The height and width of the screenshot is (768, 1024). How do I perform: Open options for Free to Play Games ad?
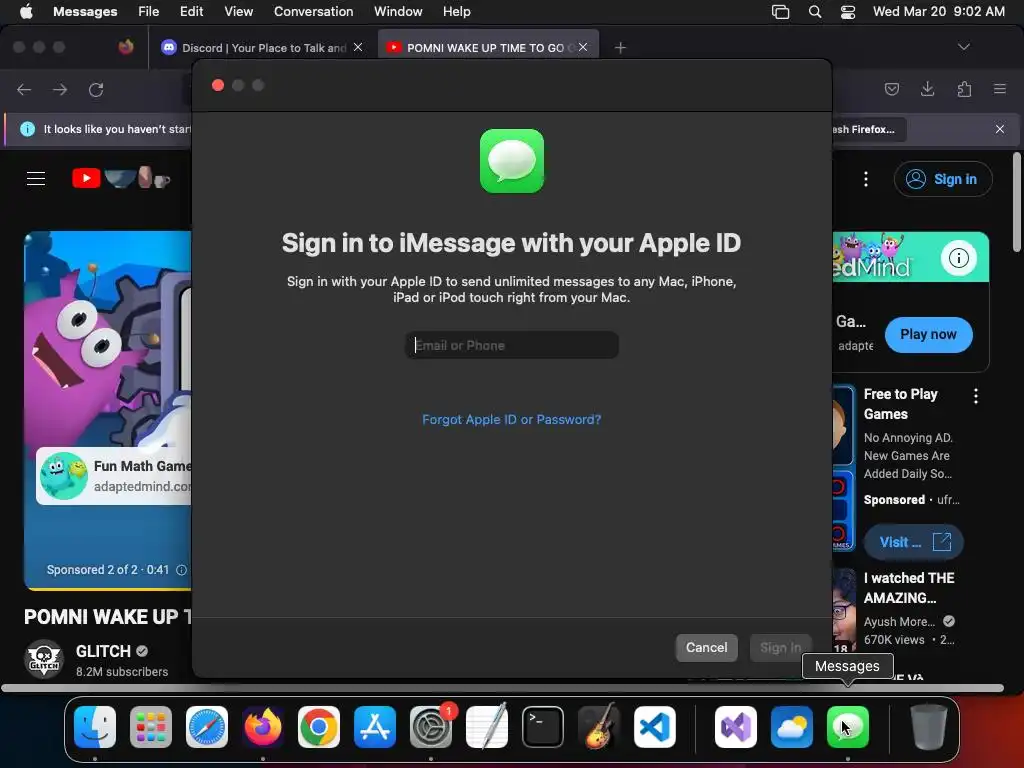click(976, 396)
